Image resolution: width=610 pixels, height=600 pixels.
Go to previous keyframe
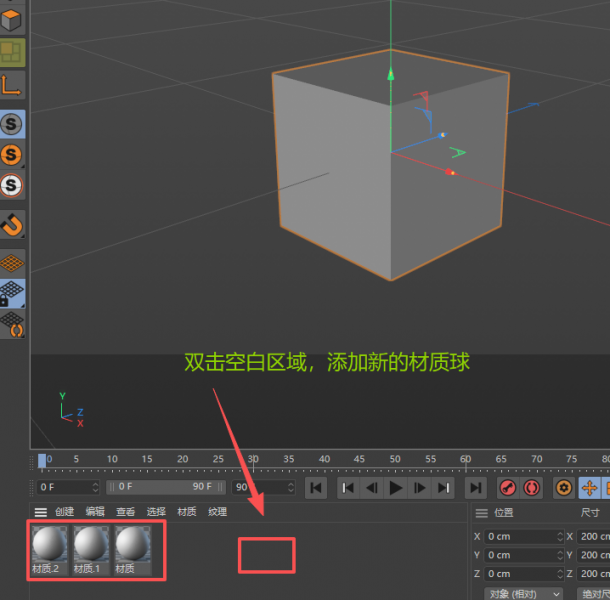(x=348, y=488)
